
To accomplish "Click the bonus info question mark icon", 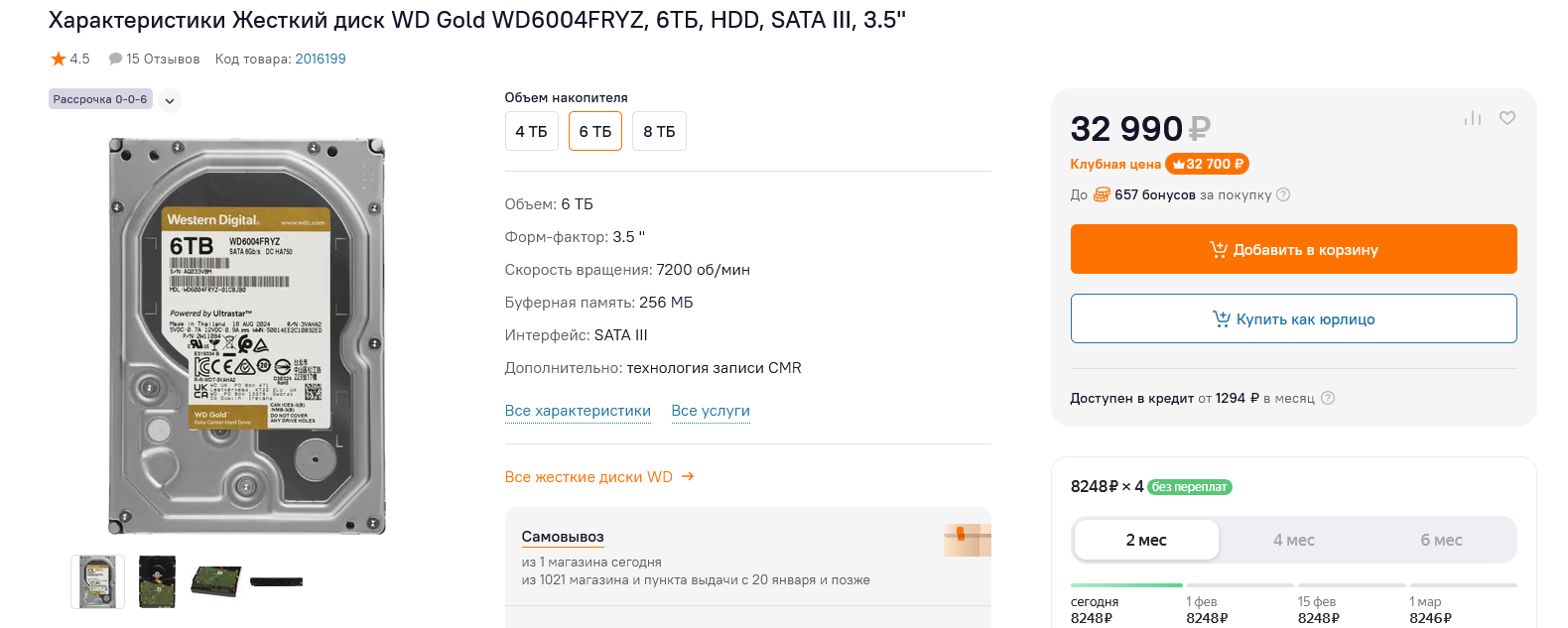I will click(1283, 194).
